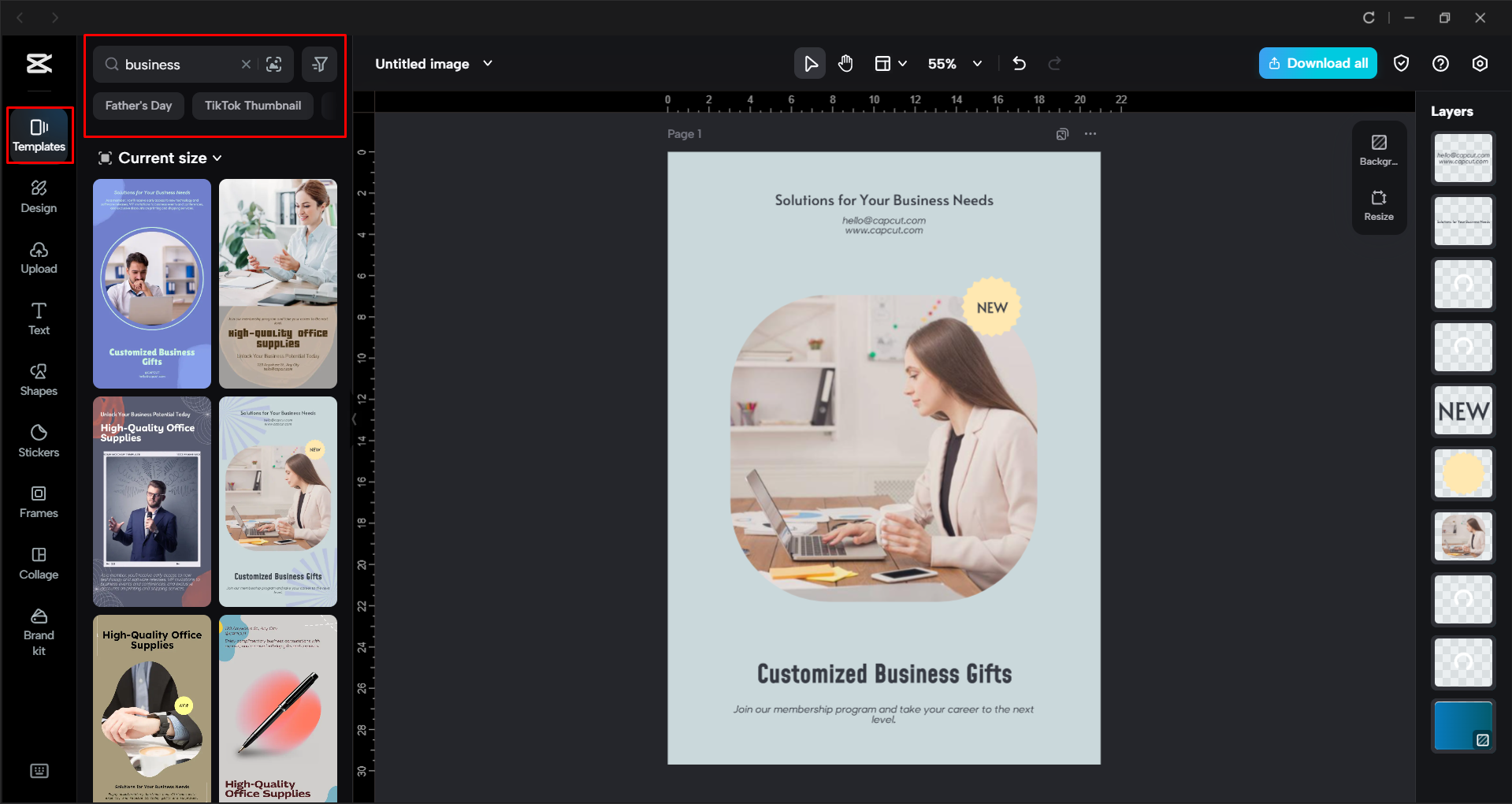Click the Download all button

[x=1317, y=63]
